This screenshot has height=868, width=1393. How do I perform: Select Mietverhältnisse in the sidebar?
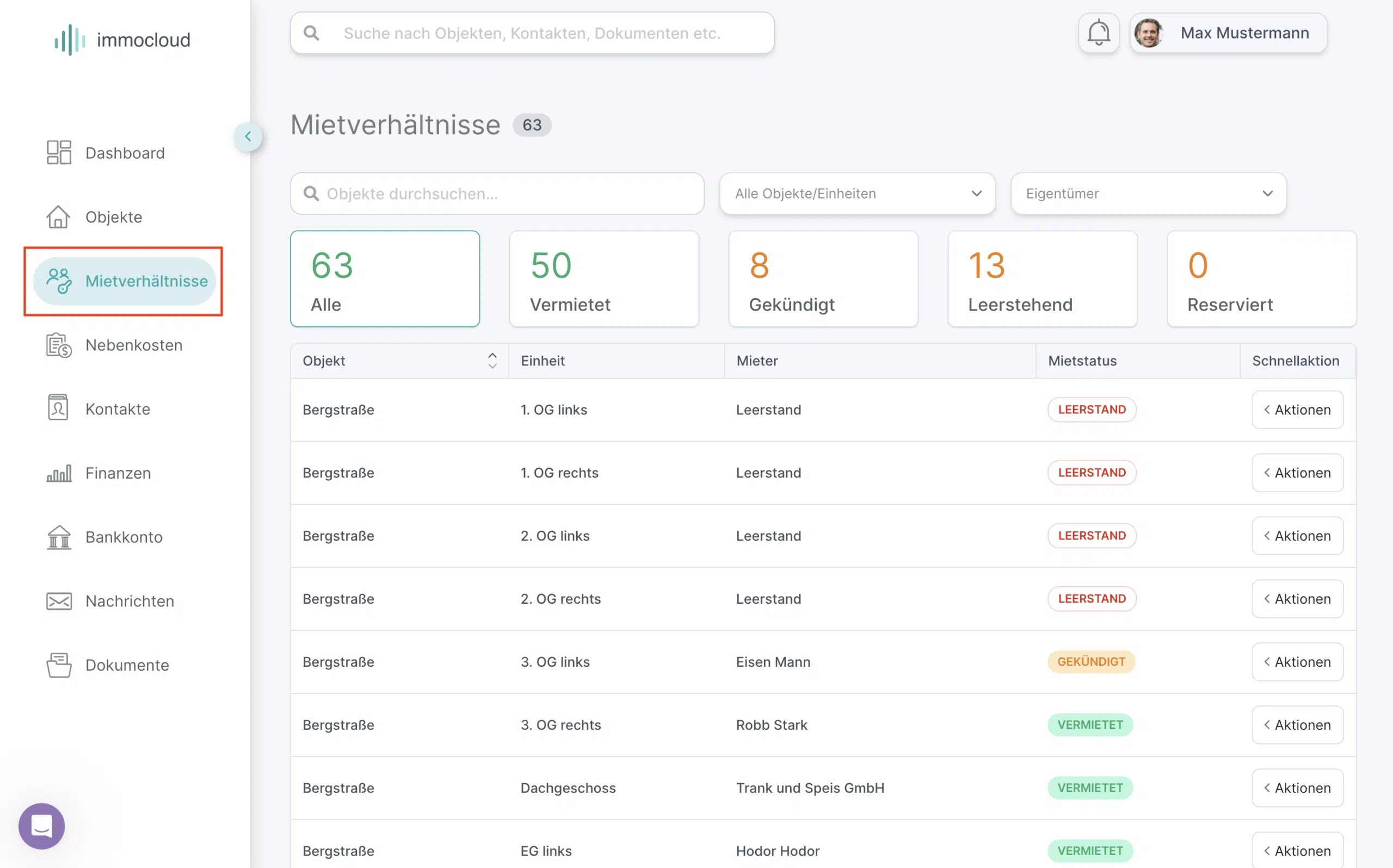tap(125, 281)
